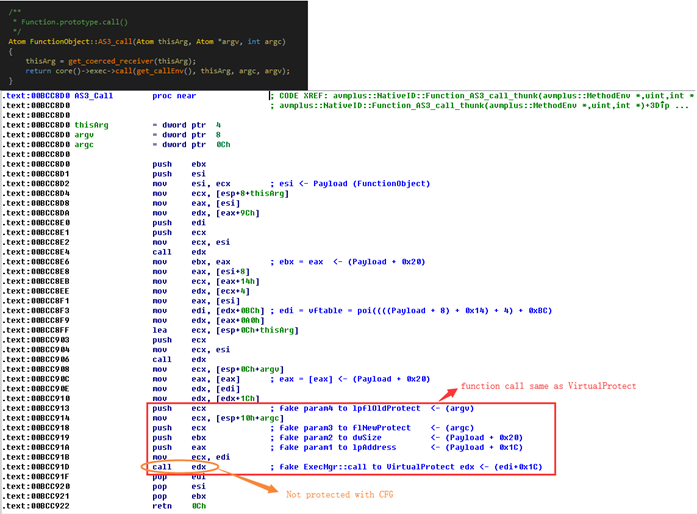The image size is (697, 514).
Task: Click the AS3_Call procedure name
Action: [x=93, y=96]
